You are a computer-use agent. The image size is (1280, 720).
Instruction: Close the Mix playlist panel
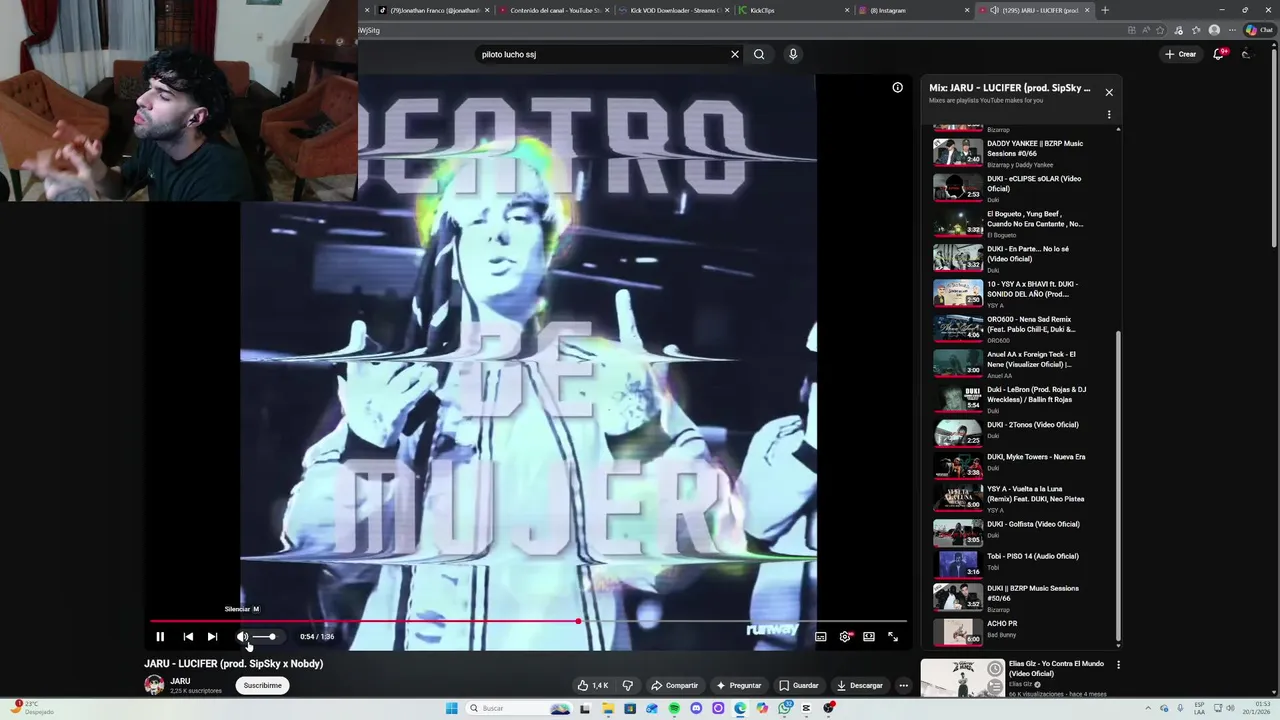(1108, 92)
